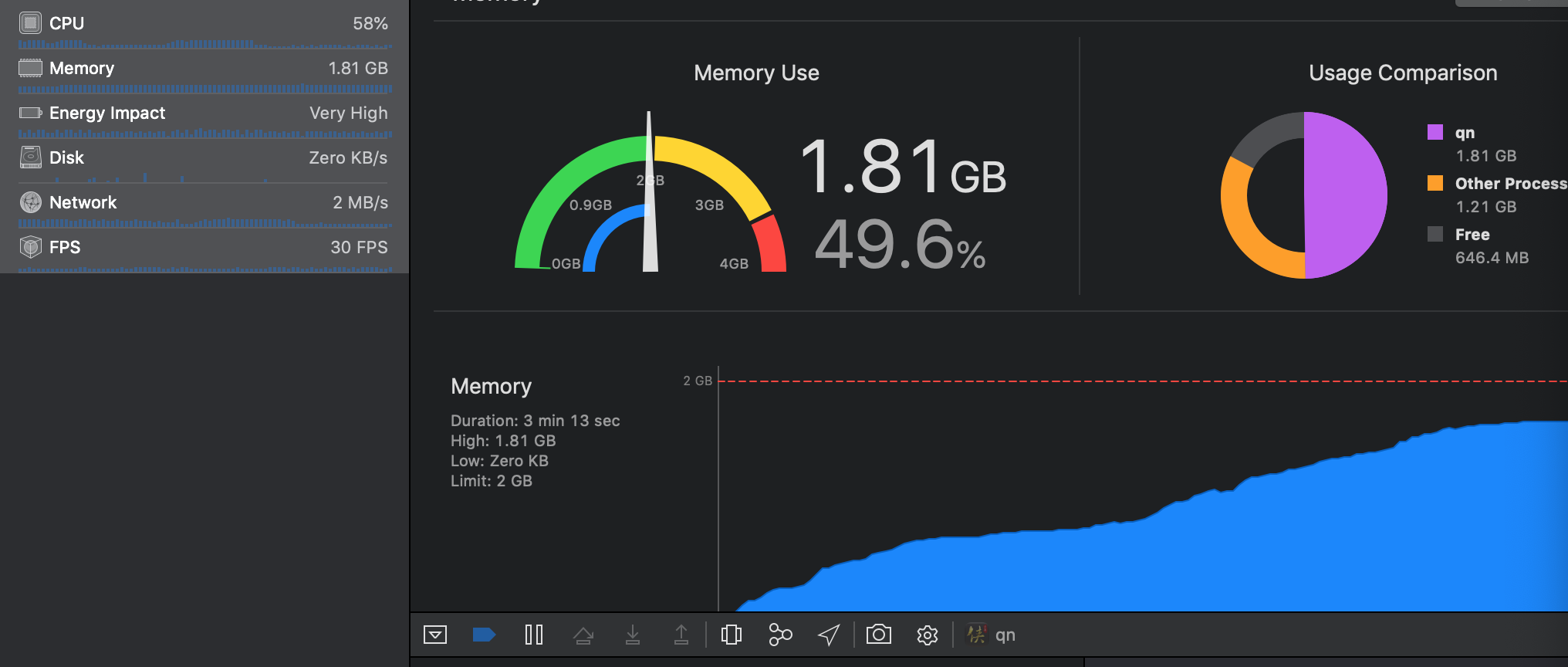Open the Debug Memory Graph

(x=780, y=635)
